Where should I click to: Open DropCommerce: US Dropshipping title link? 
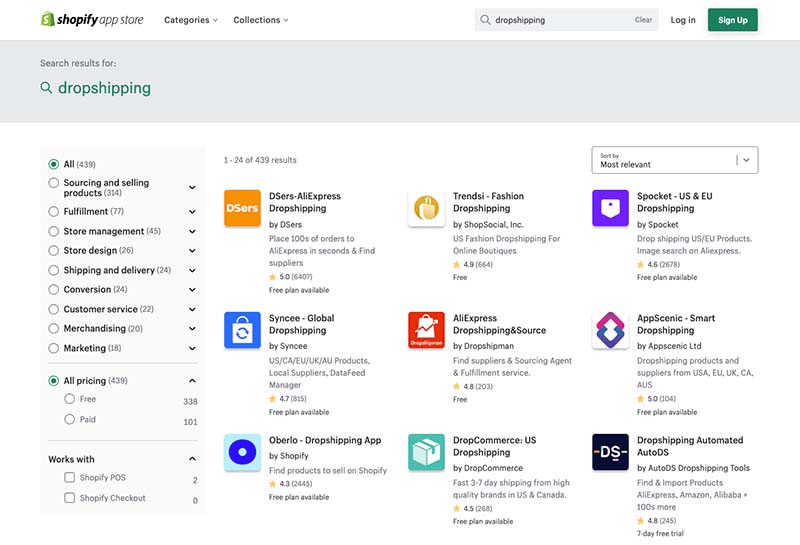point(494,446)
